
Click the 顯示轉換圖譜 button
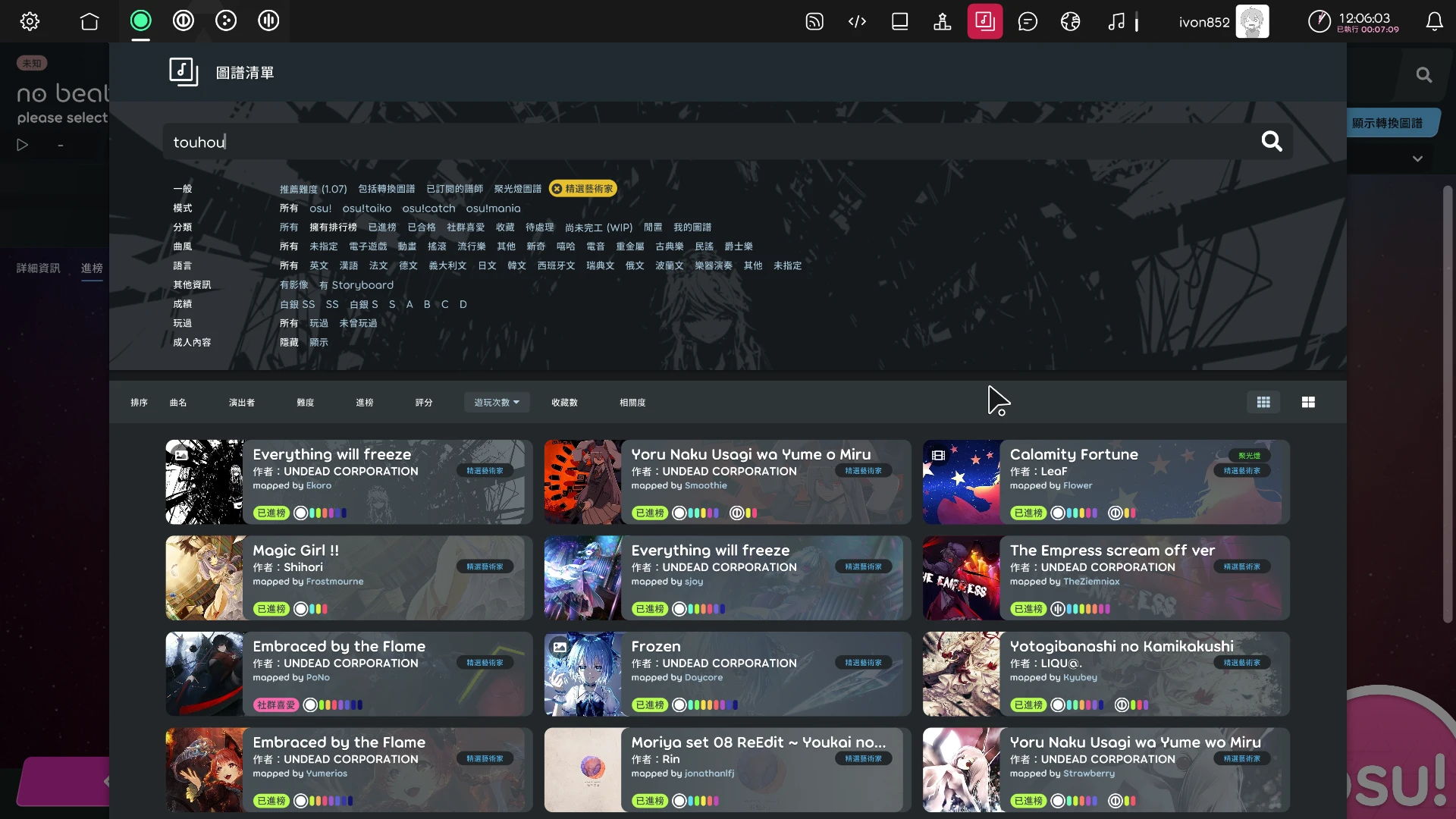(x=1392, y=123)
